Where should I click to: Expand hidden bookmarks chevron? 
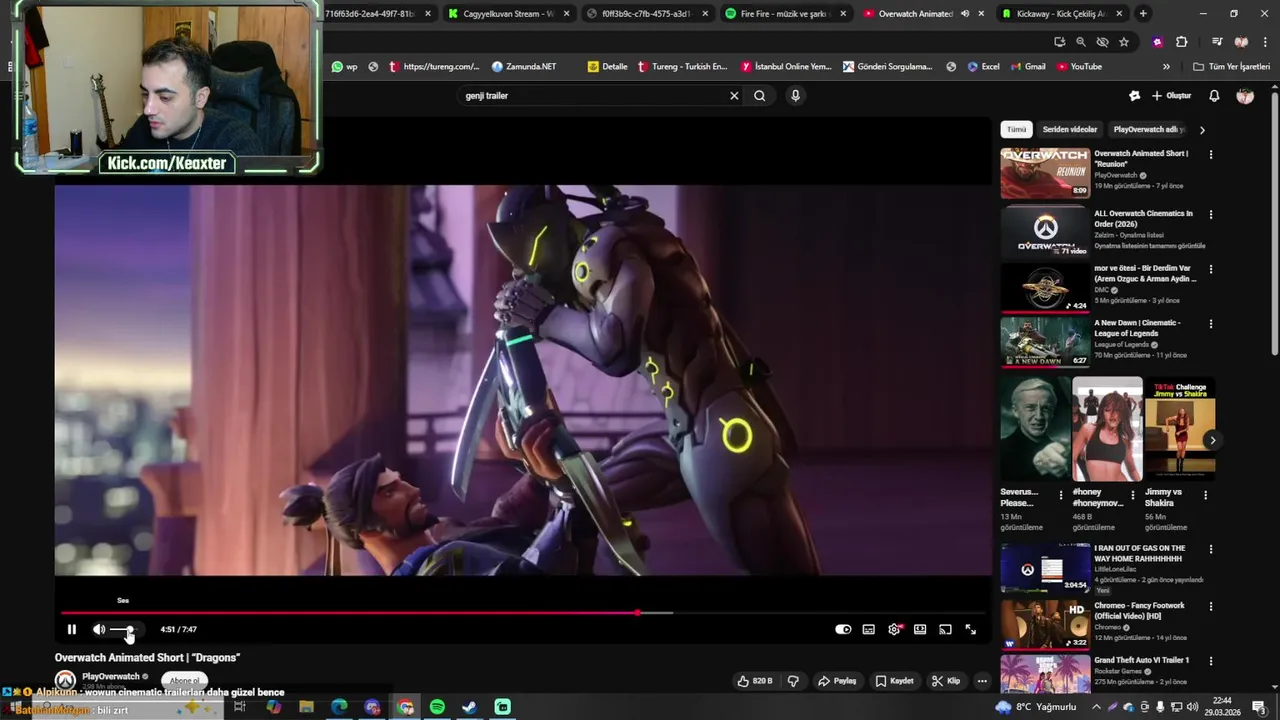pyautogui.click(x=1166, y=67)
